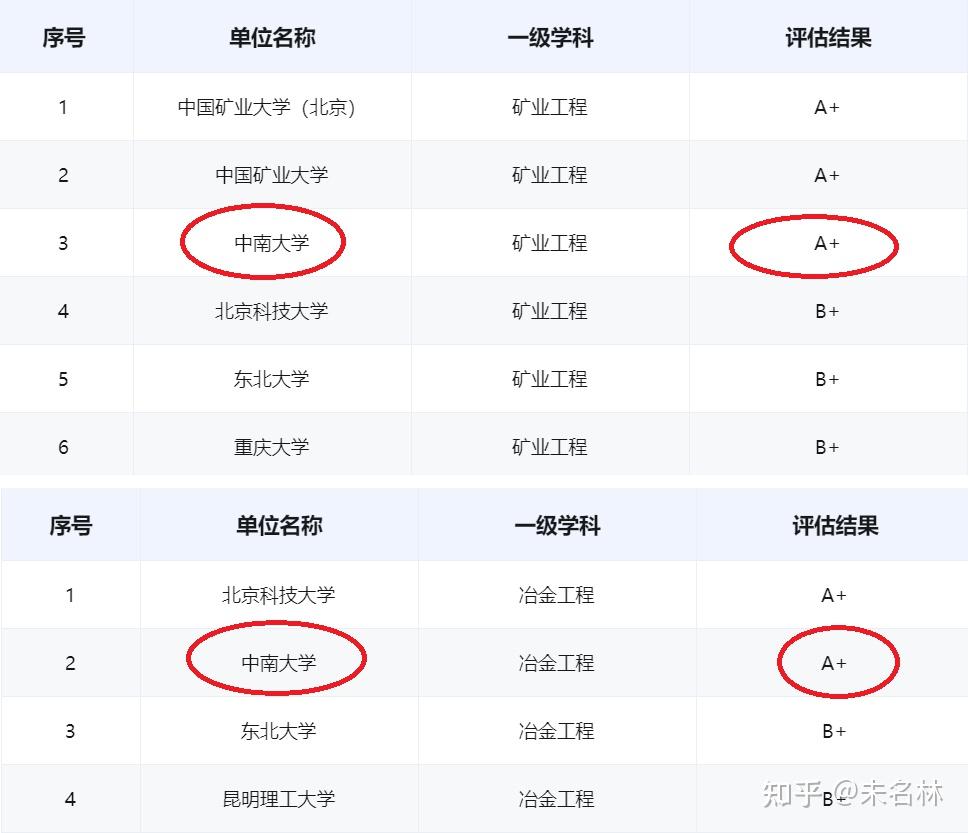The image size is (968, 833).
Task: Click circled 中南大学 in the 冶金工程 table
Action: click(x=278, y=663)
